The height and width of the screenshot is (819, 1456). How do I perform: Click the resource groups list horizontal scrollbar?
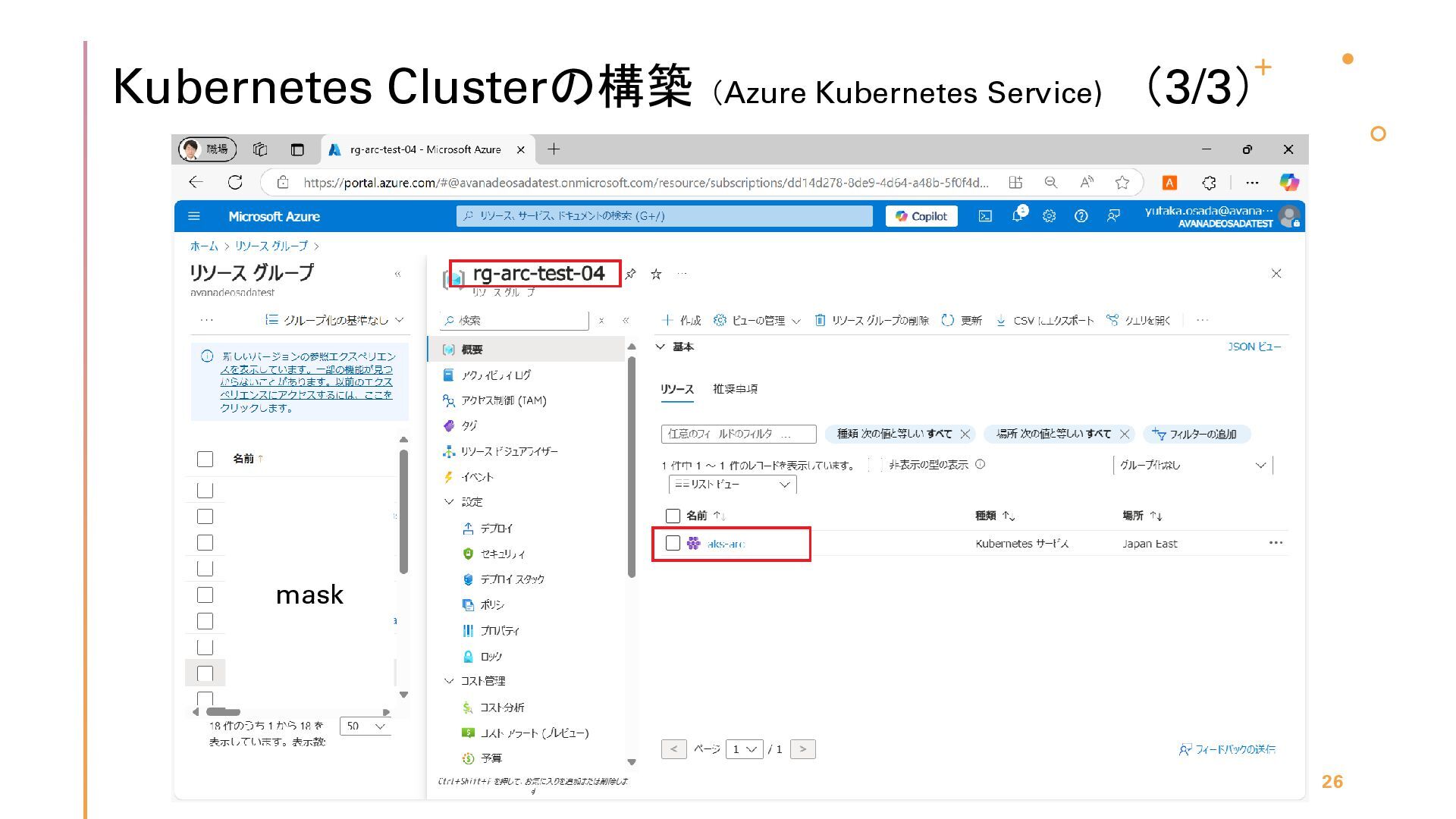coord(223,712)
